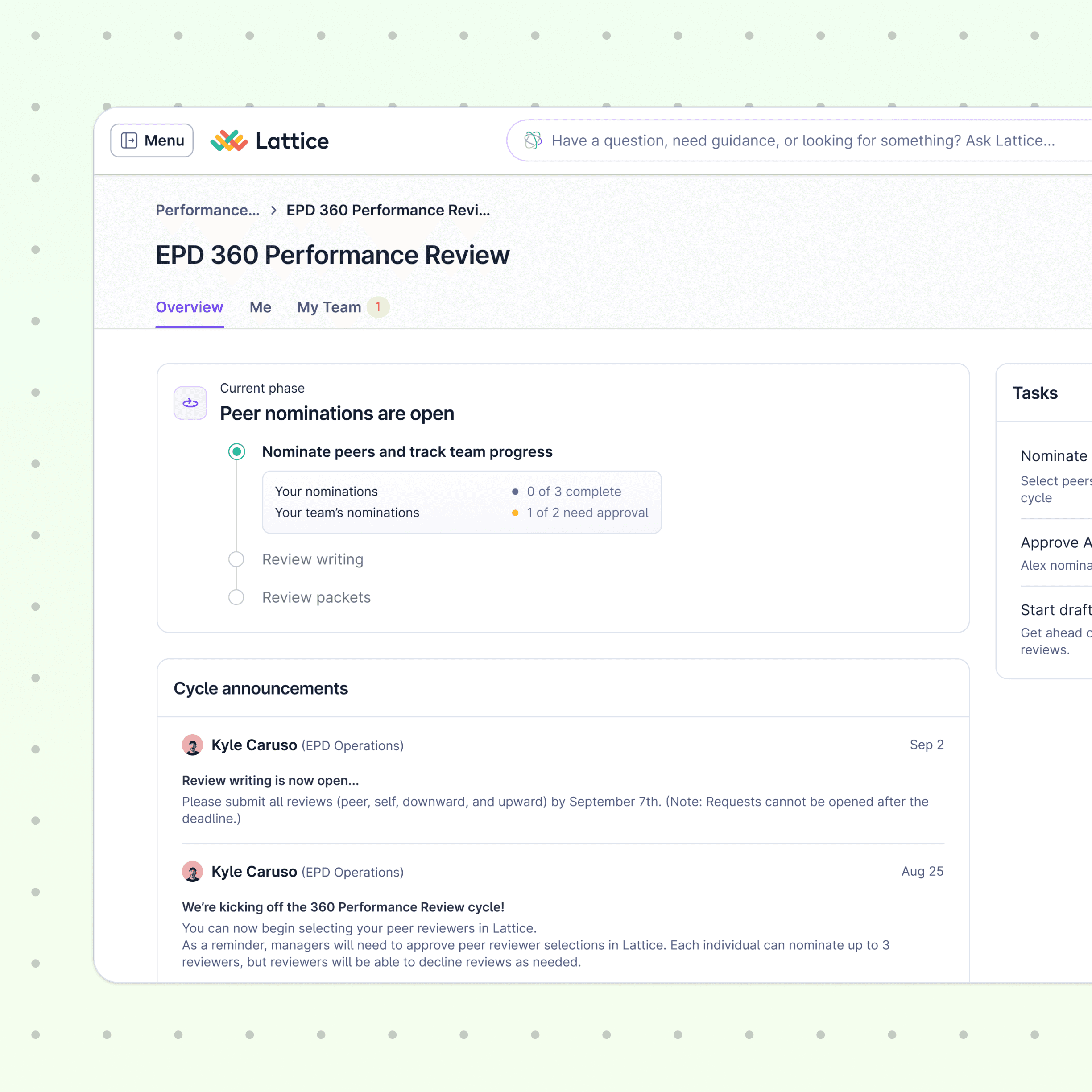Click the Ask Lattice AI sparkle icon
This screenshot has height=1092, width=1092.
(x=533, y=140)
